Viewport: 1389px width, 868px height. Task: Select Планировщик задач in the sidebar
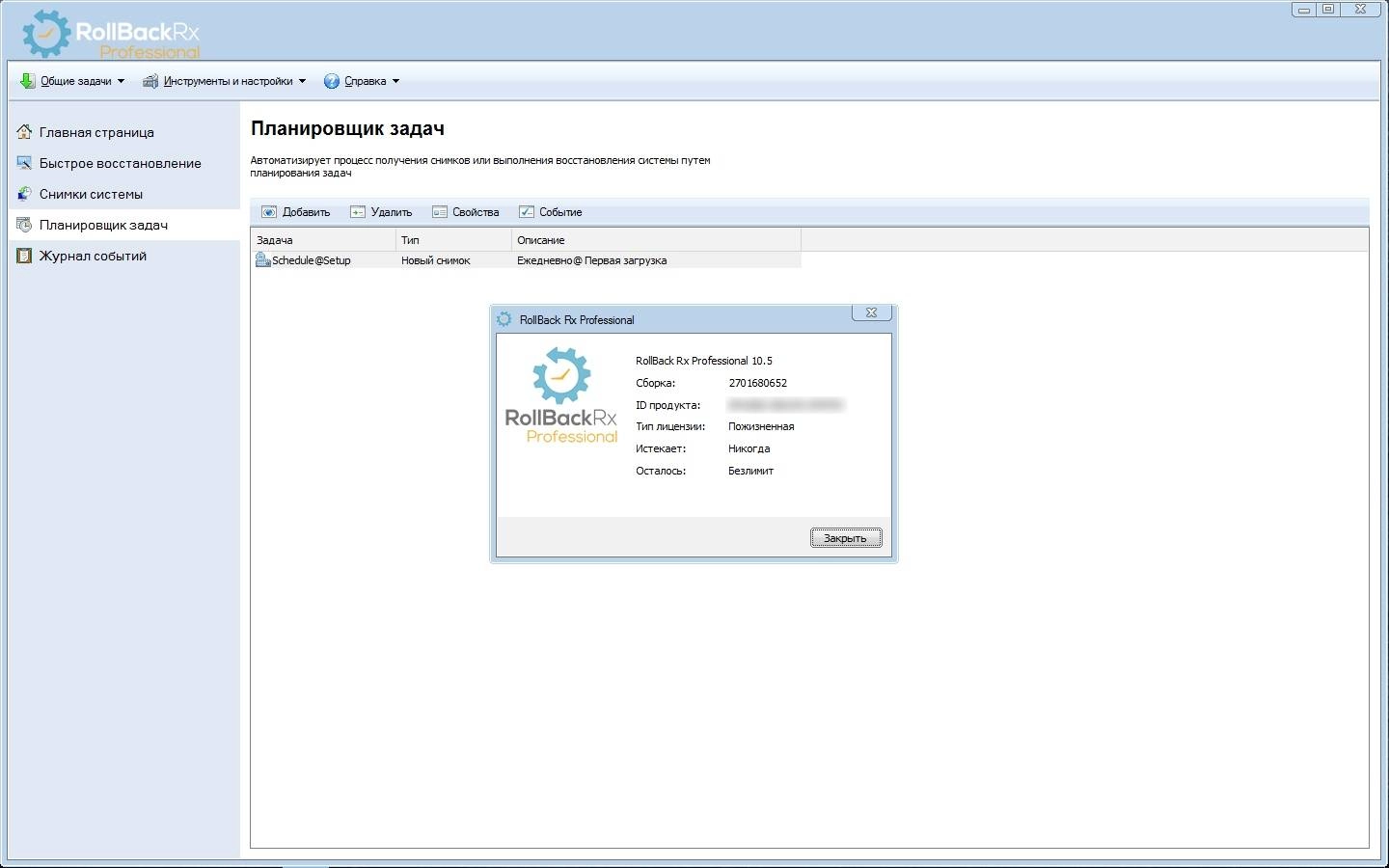[x=103, y=225]
